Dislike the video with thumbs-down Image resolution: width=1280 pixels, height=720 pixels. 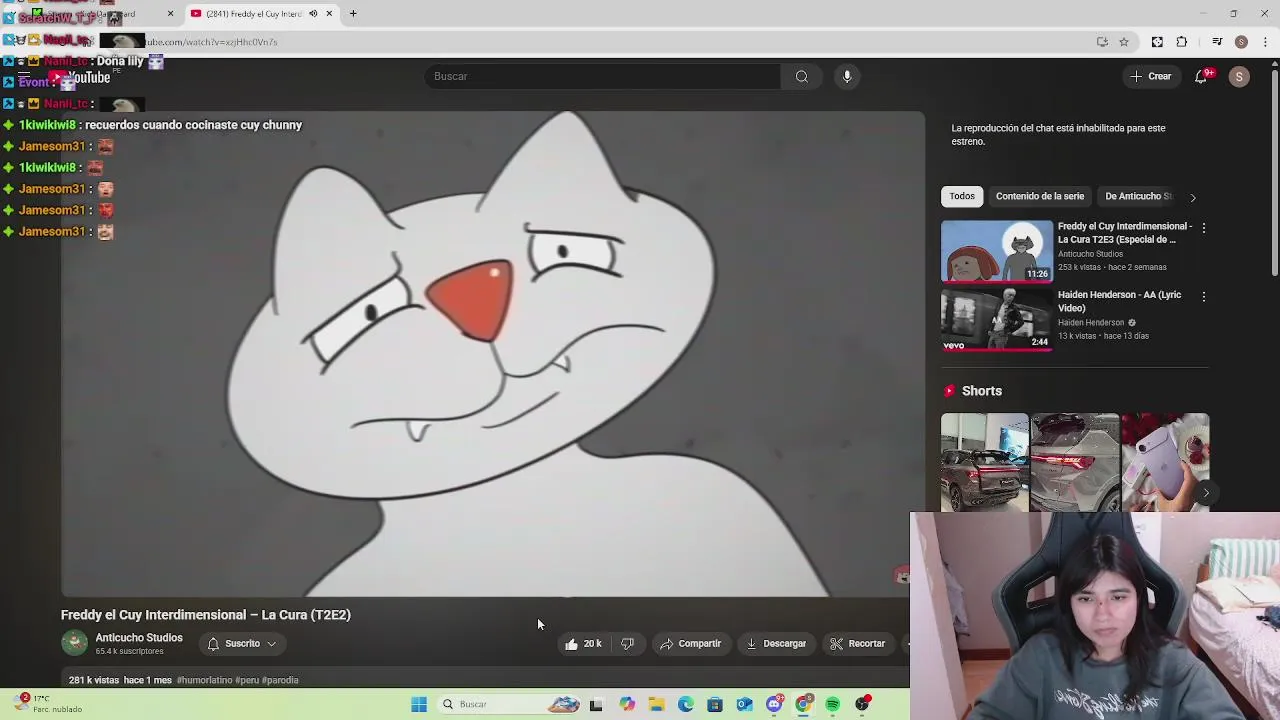628,644
